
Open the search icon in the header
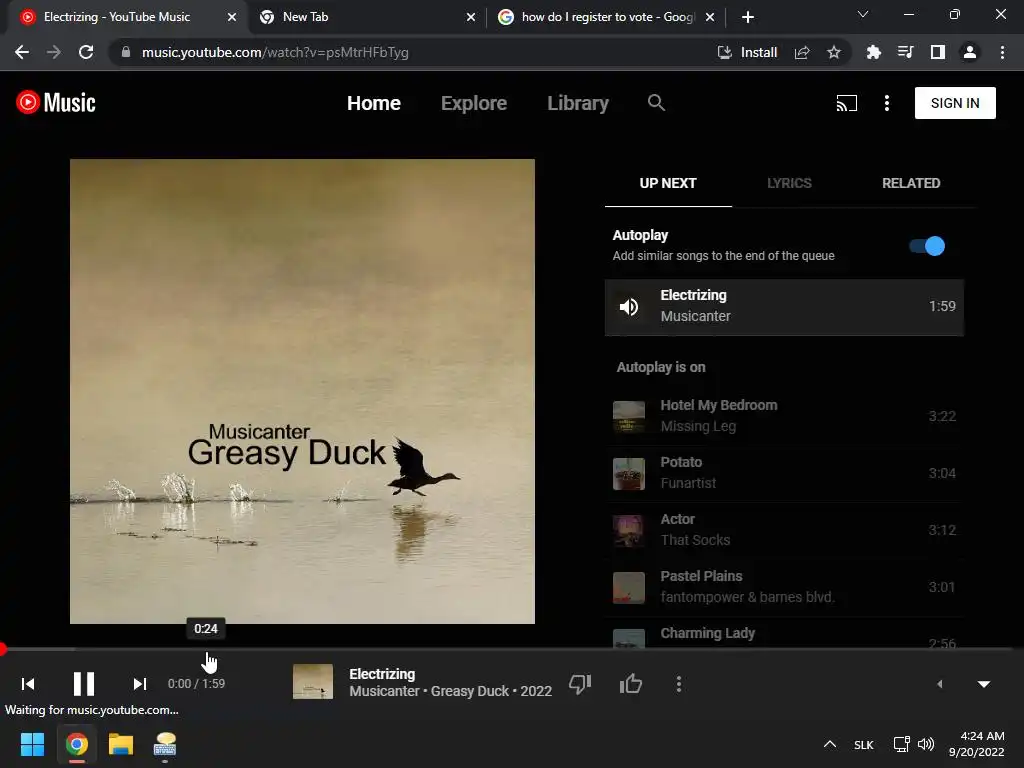tap(656, 103)
